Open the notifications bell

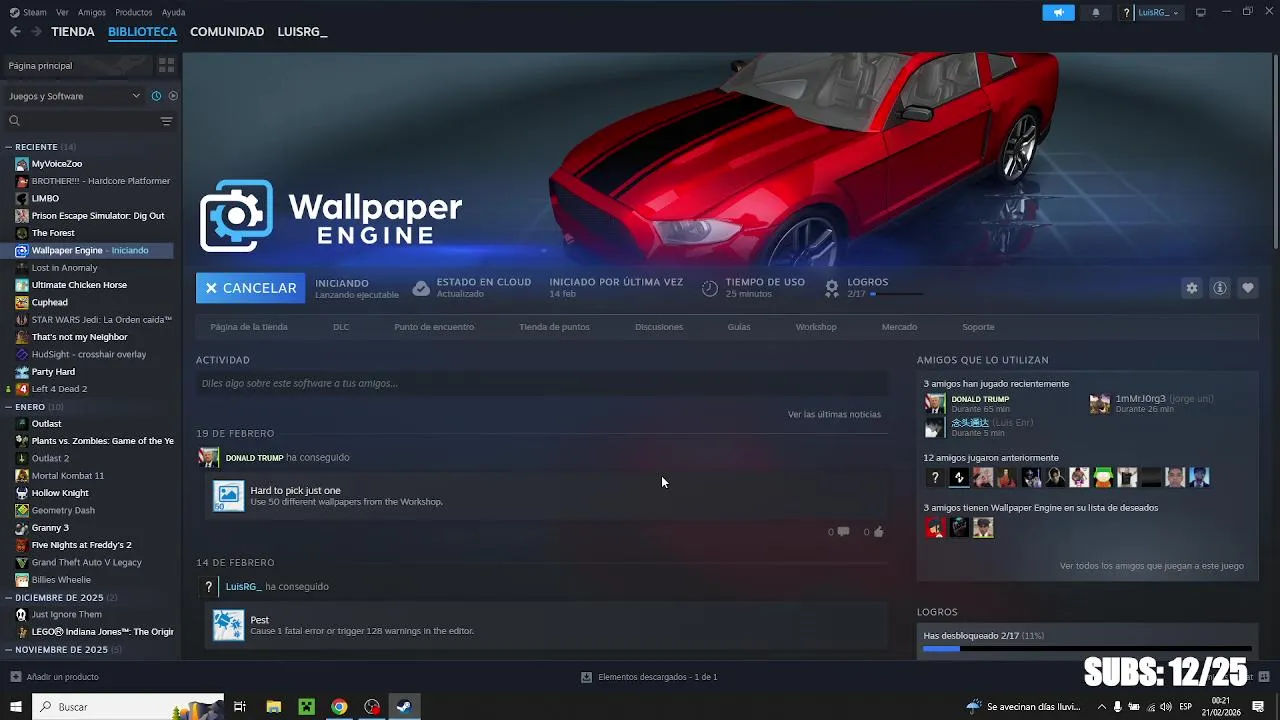point(1096,12)
